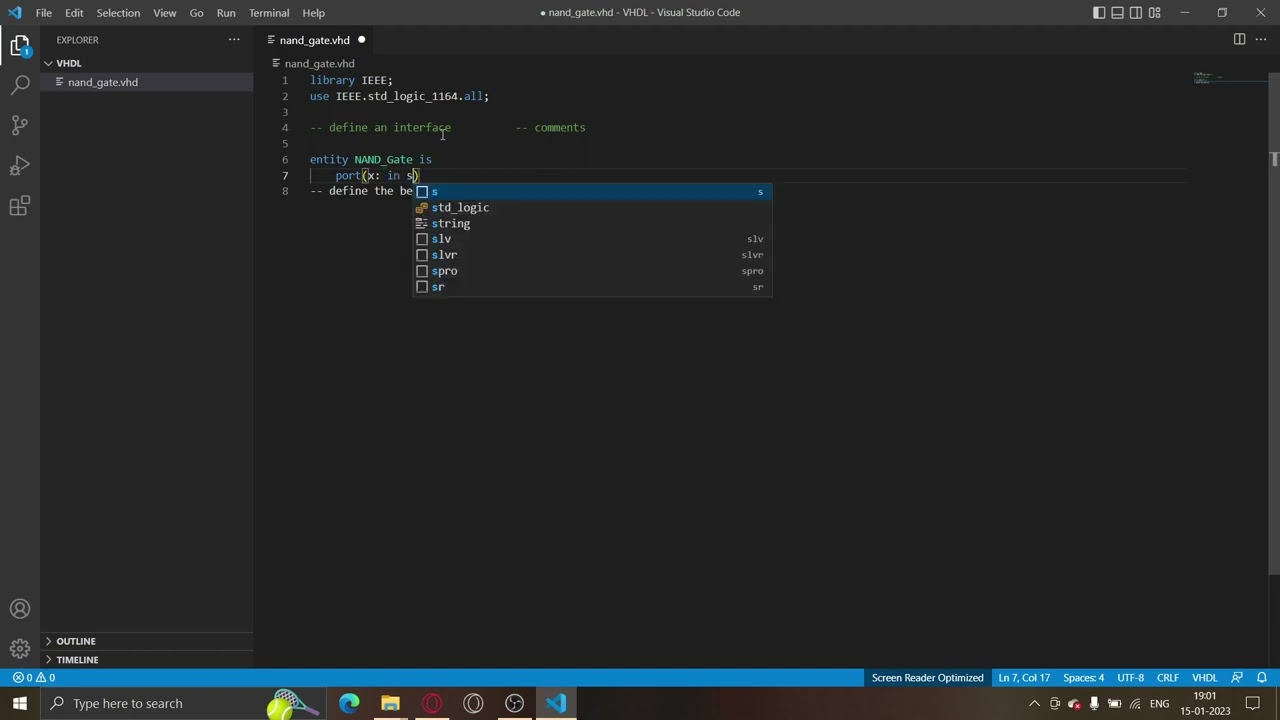Click the nand_gate.vhd breadcrumb
The height and width of the screenshot is (720, 1280).
319,63
